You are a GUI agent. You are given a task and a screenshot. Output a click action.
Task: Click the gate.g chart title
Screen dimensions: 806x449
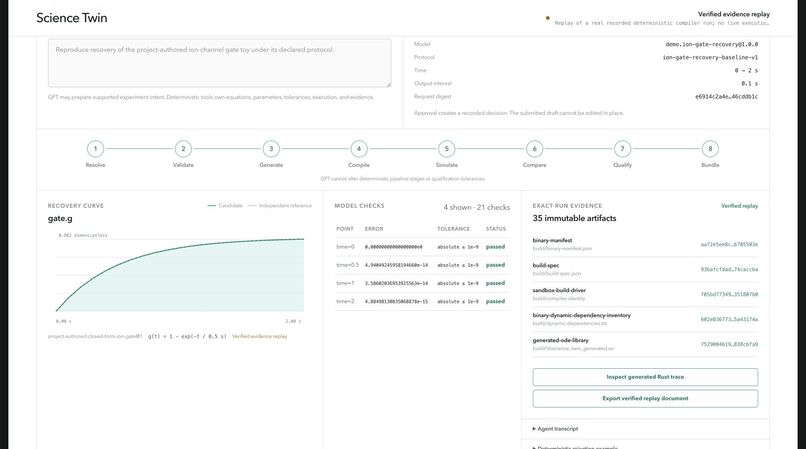(60, 219)
